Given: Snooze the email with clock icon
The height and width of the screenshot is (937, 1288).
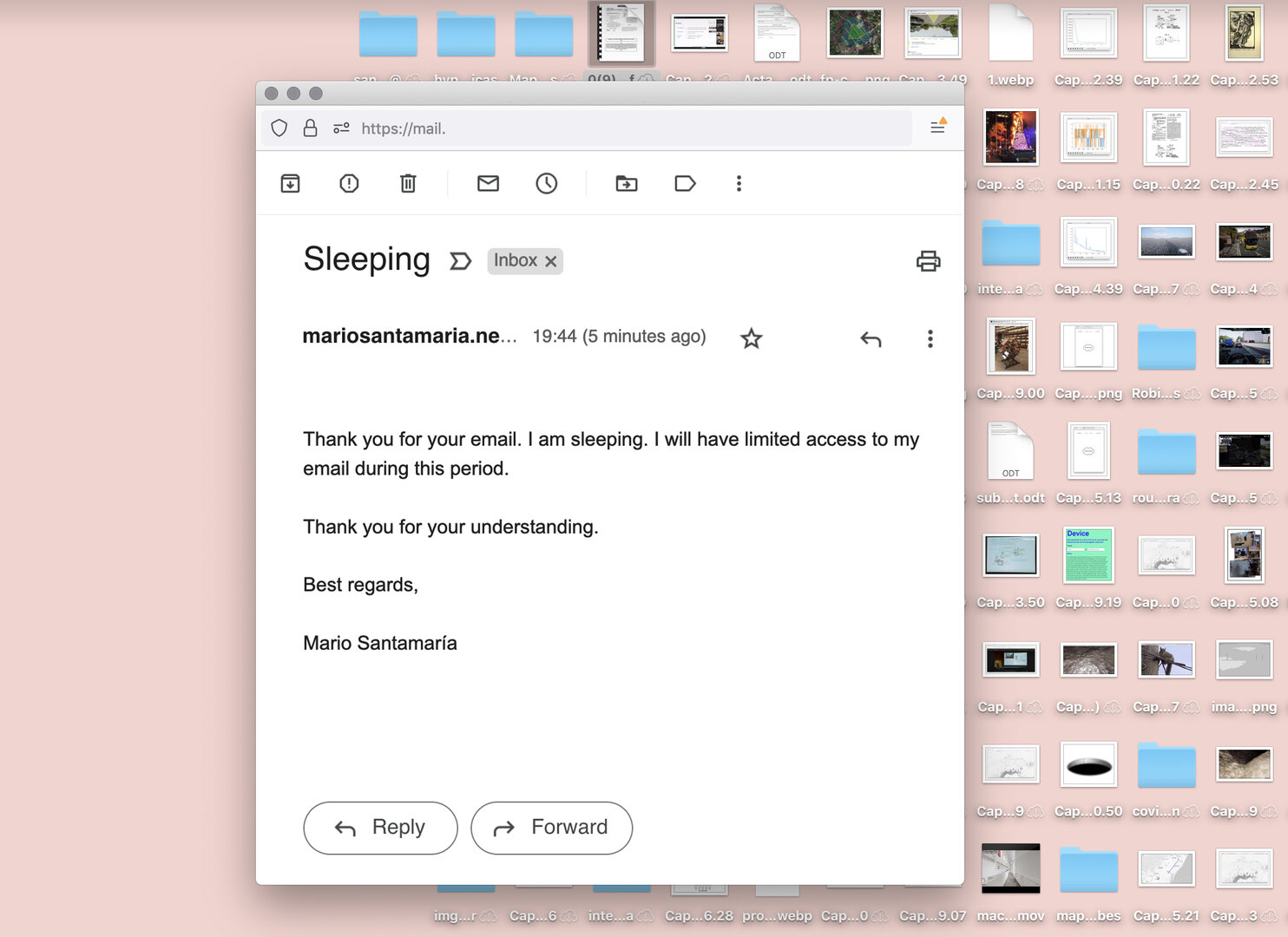Looking at the screenshot, I should coord(546,183).
